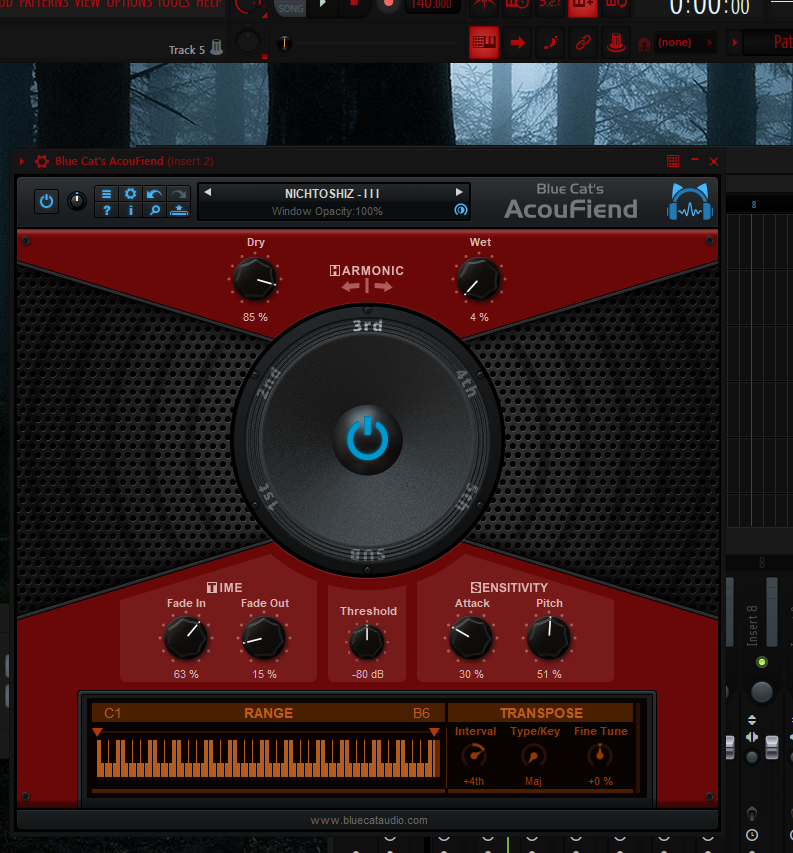Click the Threshold knob
The height and width of the screenshot is (853, 793).
367,642
